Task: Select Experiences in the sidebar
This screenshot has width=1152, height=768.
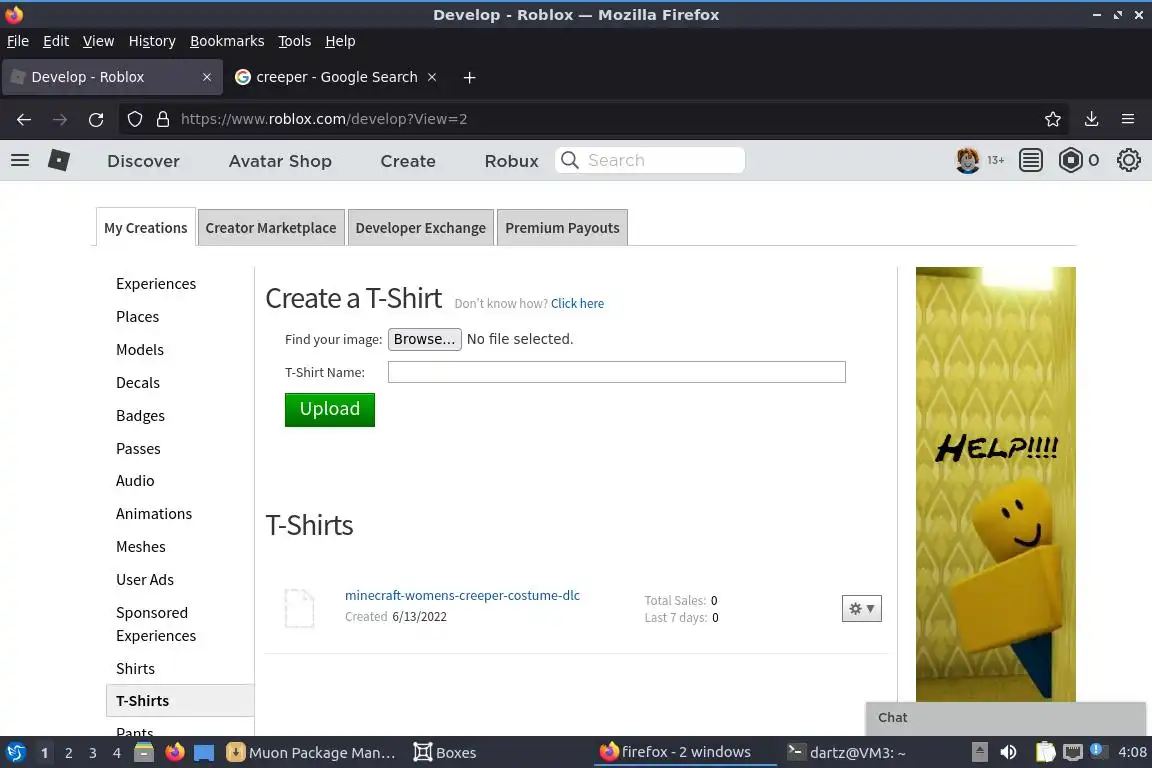Action: [156, 284]
